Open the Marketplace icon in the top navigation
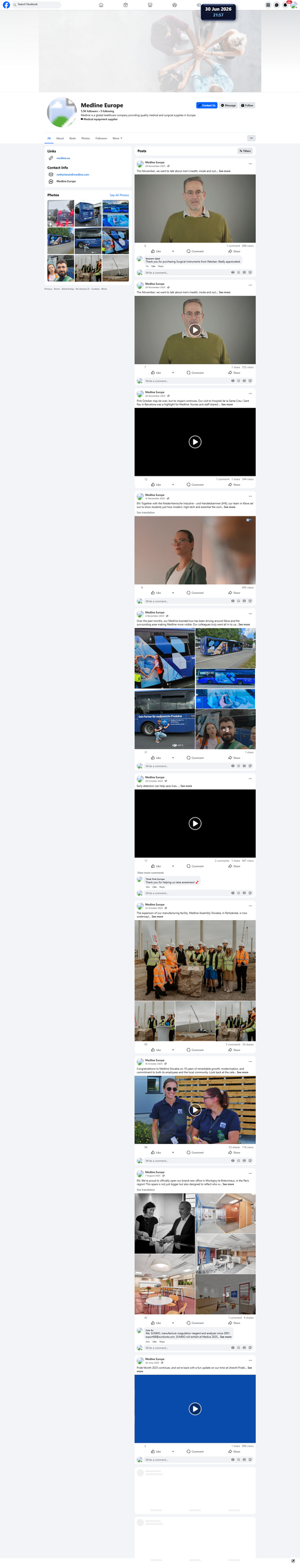 [149, 5]
